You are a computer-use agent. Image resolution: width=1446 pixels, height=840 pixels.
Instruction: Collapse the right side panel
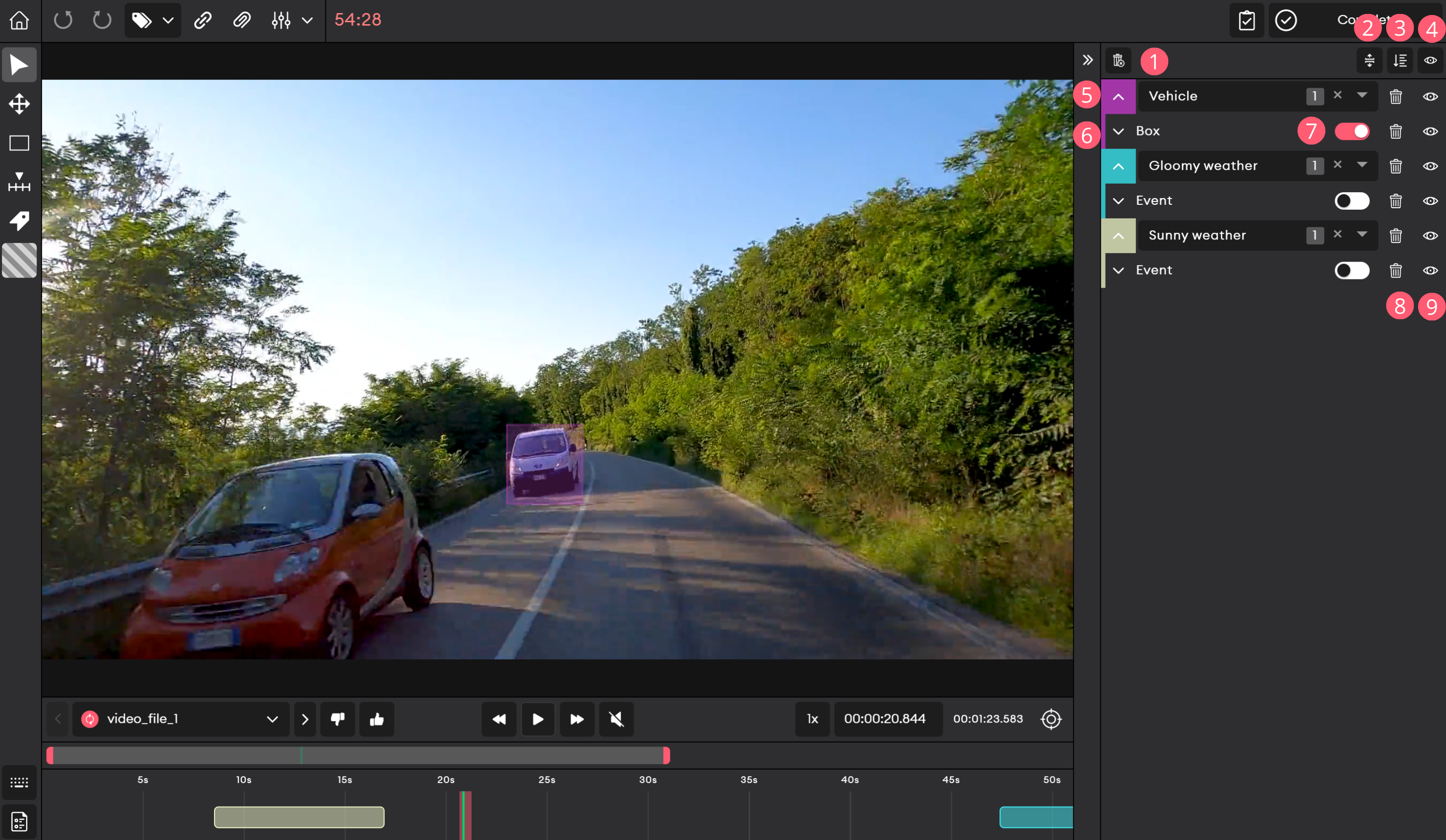click(x=1087, y=60)
